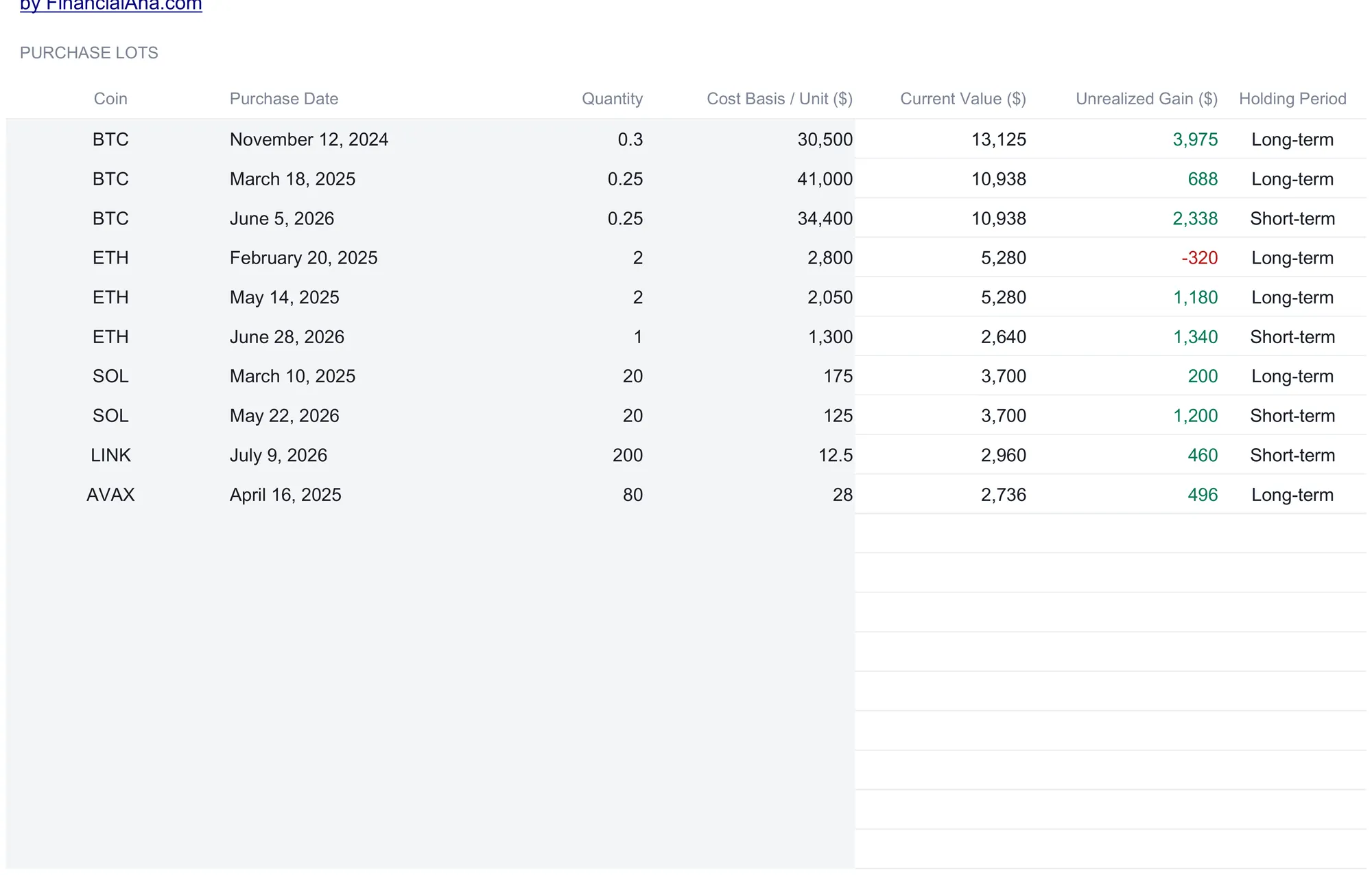Viewport: 1372px width, 875px height.
Task: Click the LINK coin cell
Action: [x=110, y=455]
